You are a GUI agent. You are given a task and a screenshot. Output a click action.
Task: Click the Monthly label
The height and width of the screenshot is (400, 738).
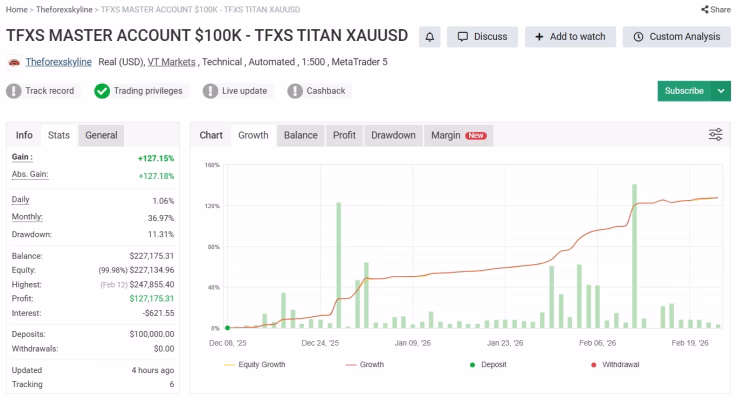27,217
